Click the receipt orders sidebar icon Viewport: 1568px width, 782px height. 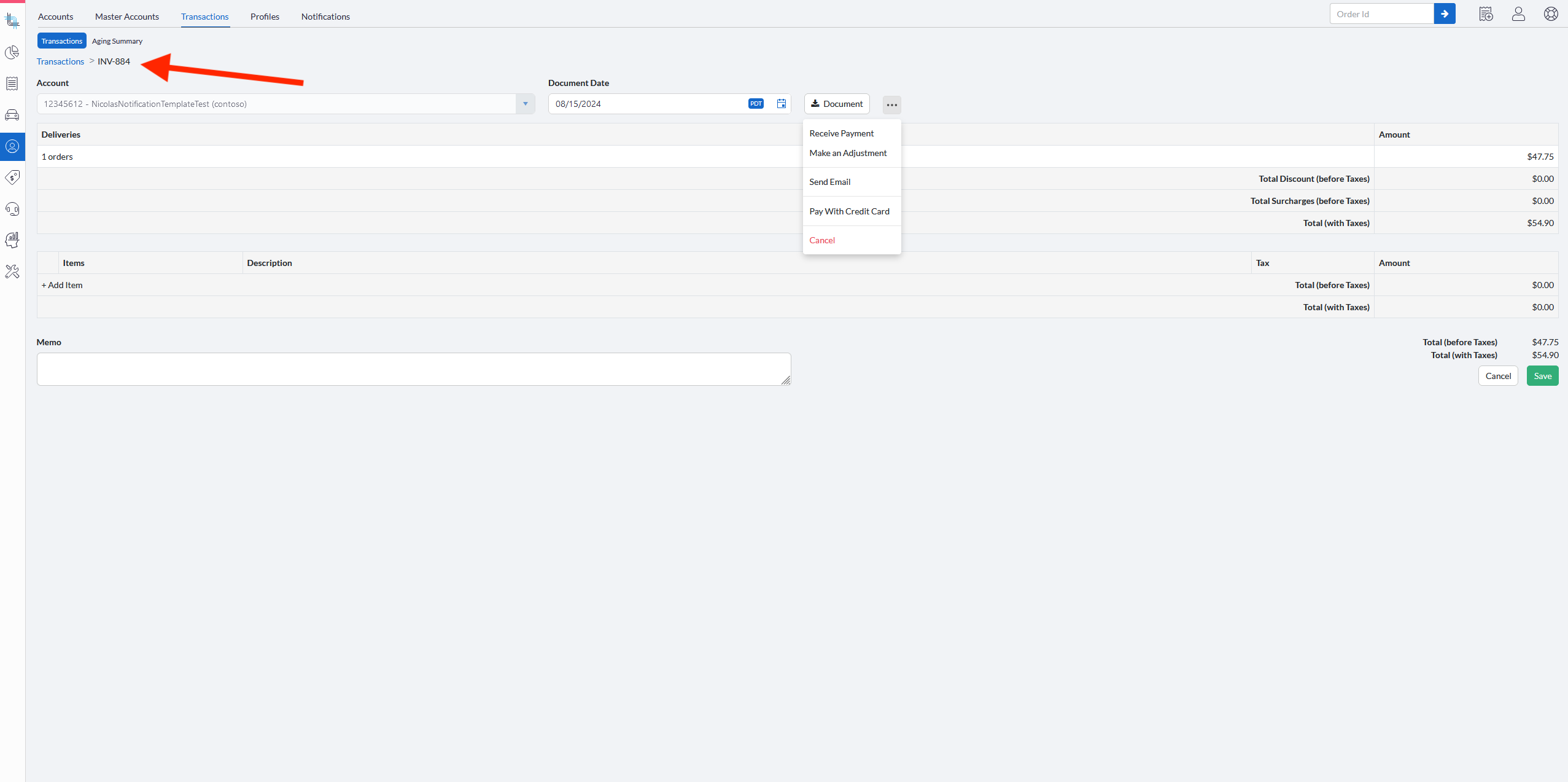pyautogui.click(x=12, y=84)
